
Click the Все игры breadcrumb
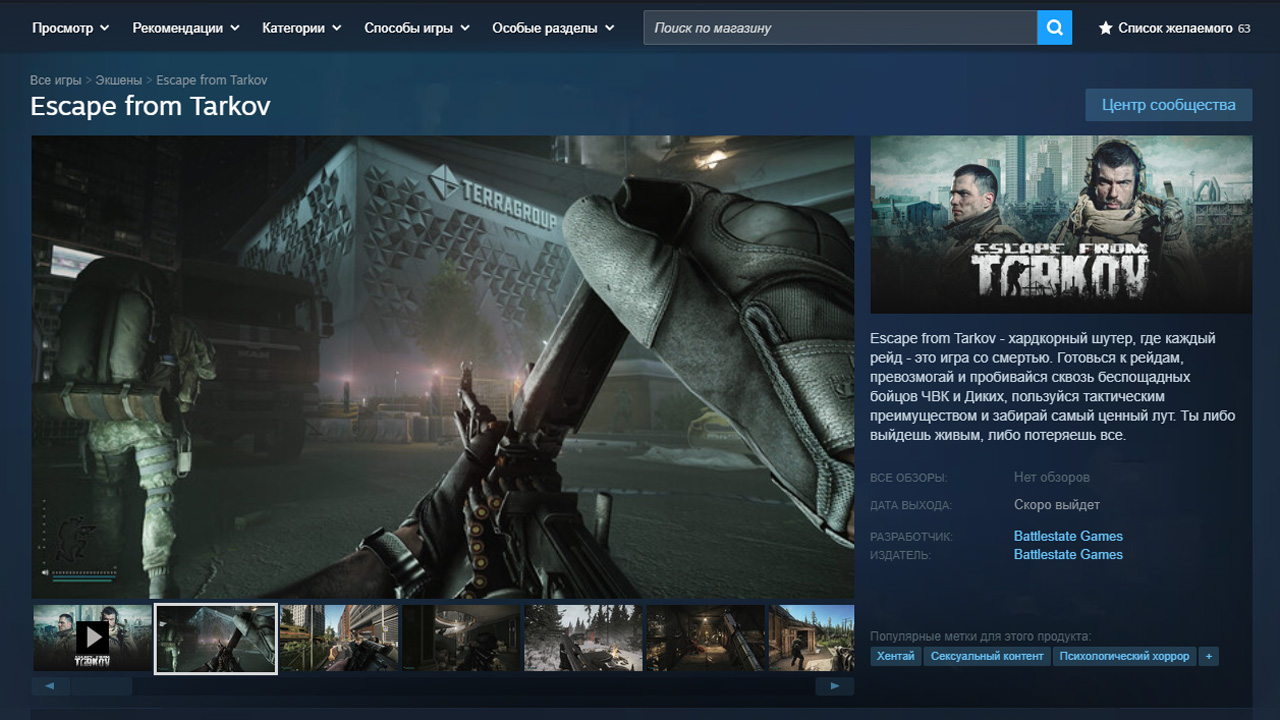coord(55,80)
